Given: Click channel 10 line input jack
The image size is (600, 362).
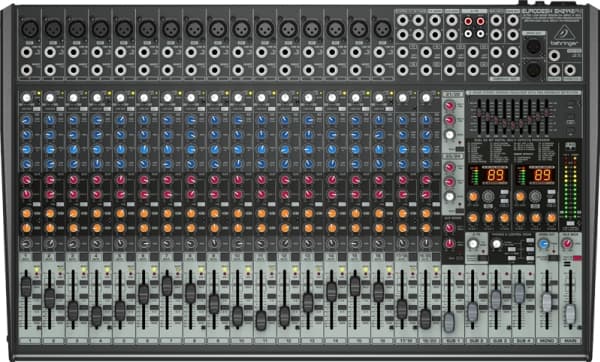Looking at the screenshot, I should point(238,52).
